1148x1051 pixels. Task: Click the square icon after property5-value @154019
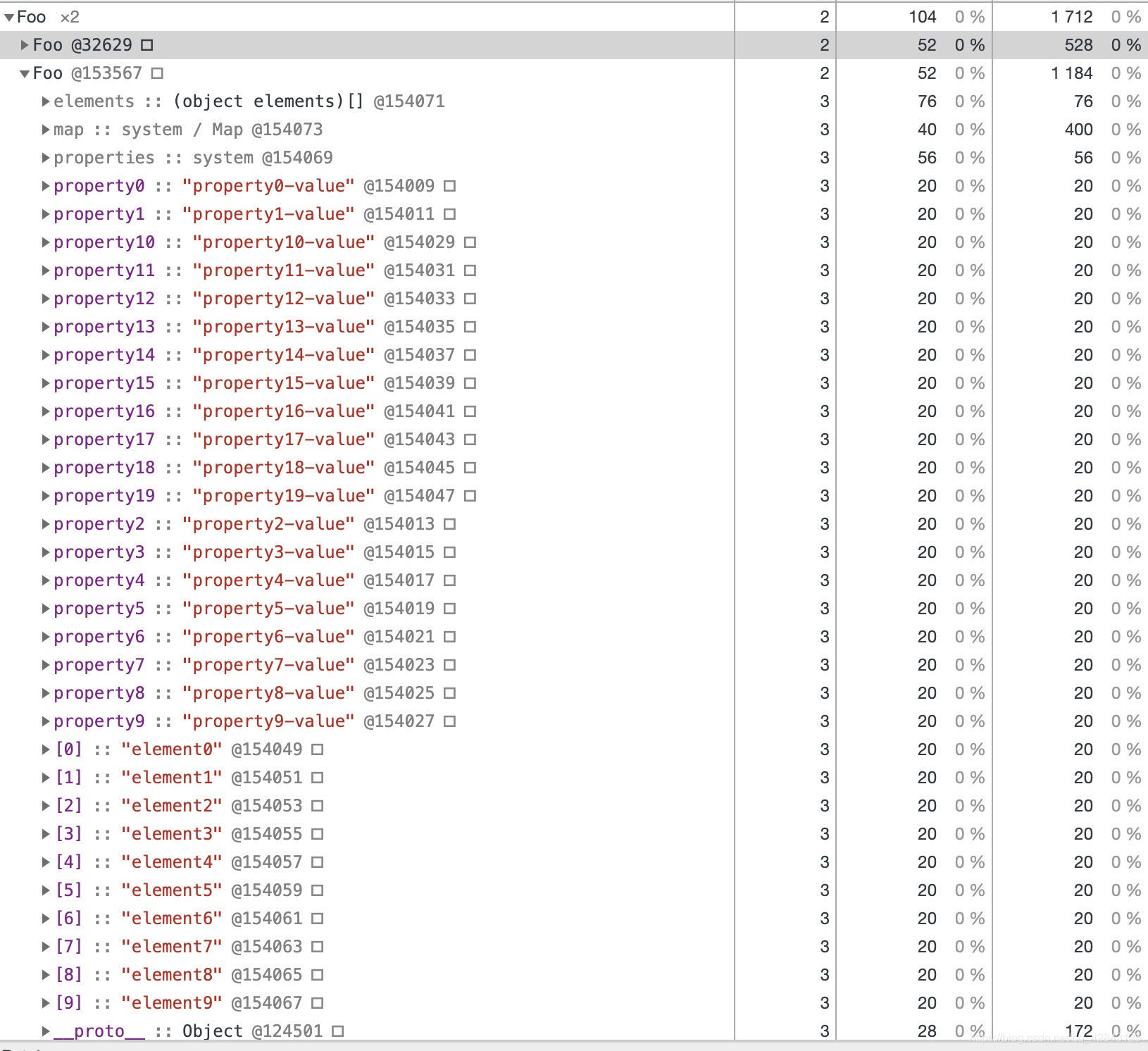click(x=450, y=609)
